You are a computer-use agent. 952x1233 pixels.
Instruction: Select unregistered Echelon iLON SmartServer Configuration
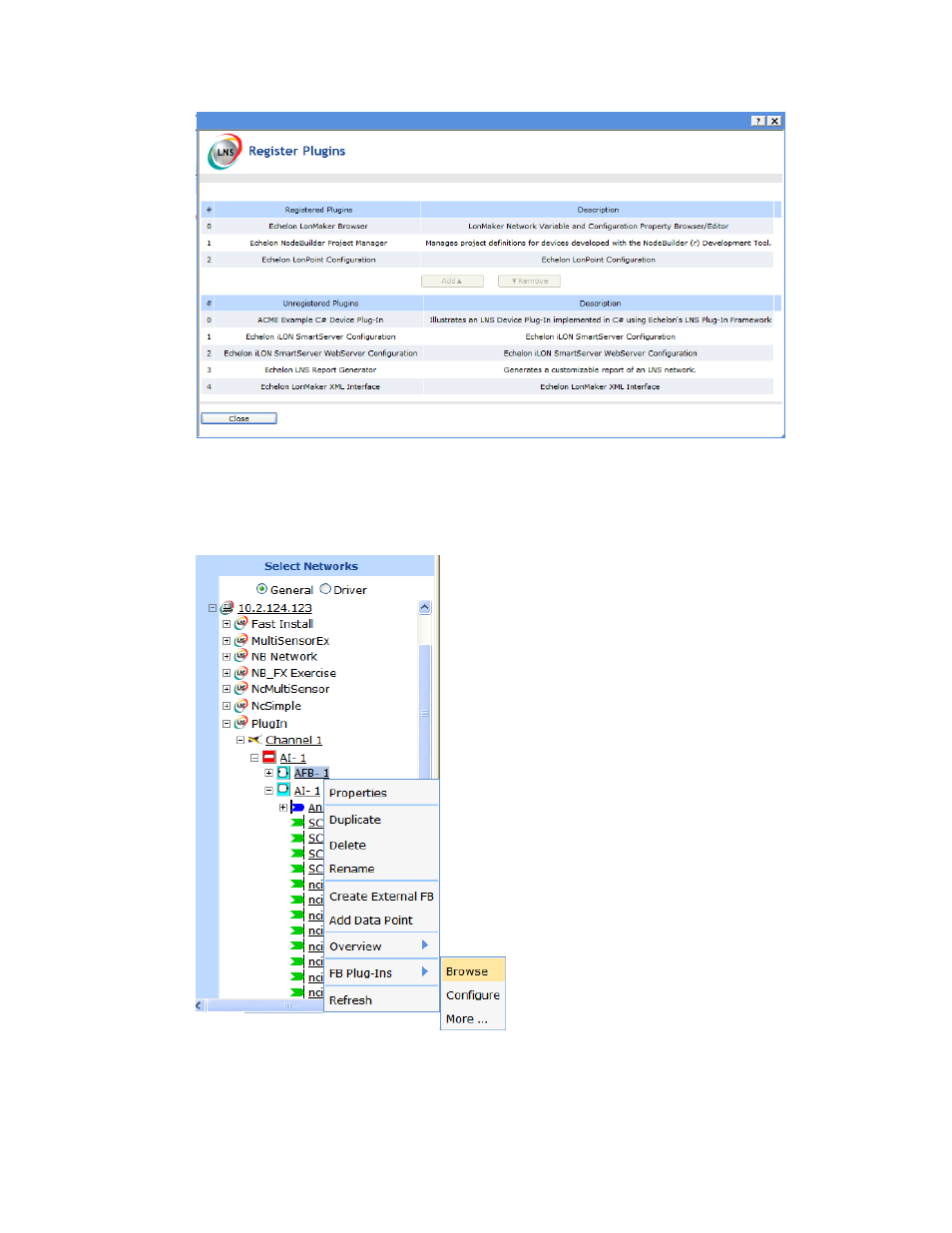(x=320, y=336)
